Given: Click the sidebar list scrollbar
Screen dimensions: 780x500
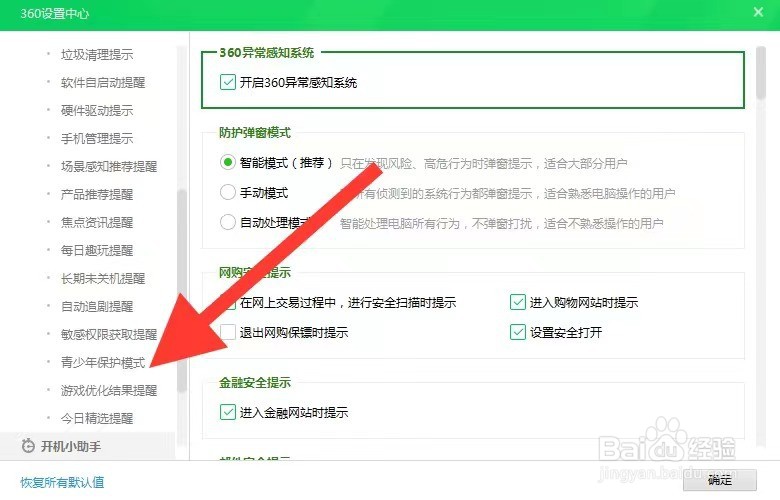Looking at the screenshot, I should click(182, 291).
